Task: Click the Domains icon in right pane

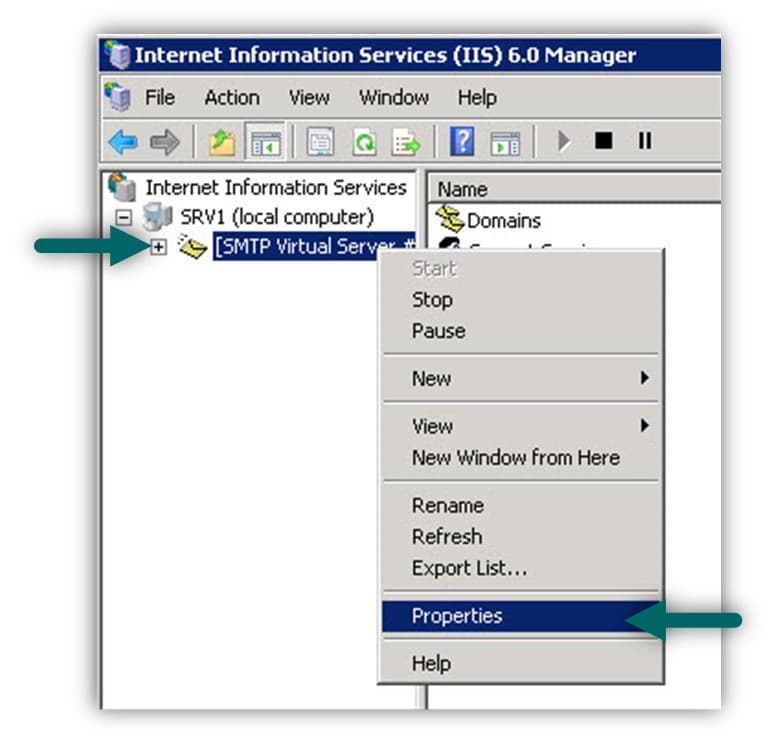Action: 450,219
